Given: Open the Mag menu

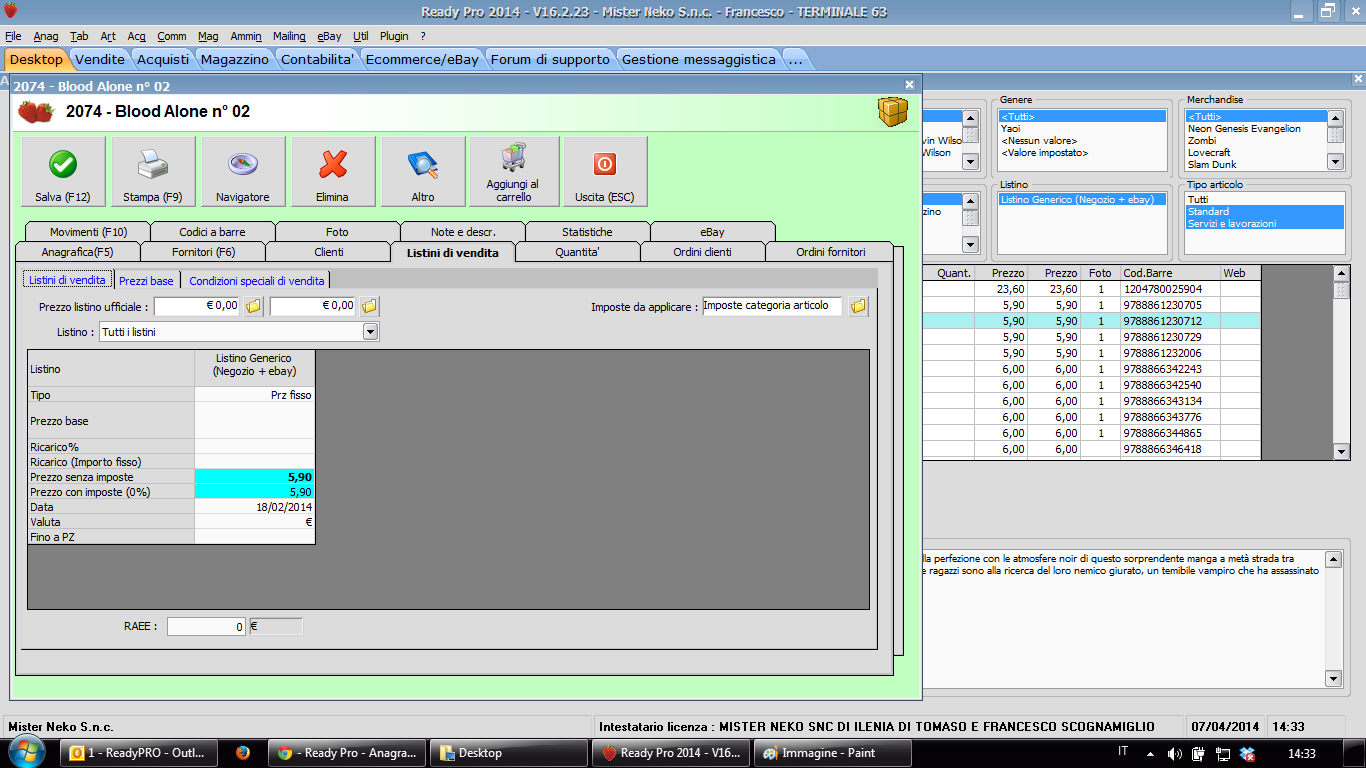Looking at the screenshot, I should (x=208, y=36).
